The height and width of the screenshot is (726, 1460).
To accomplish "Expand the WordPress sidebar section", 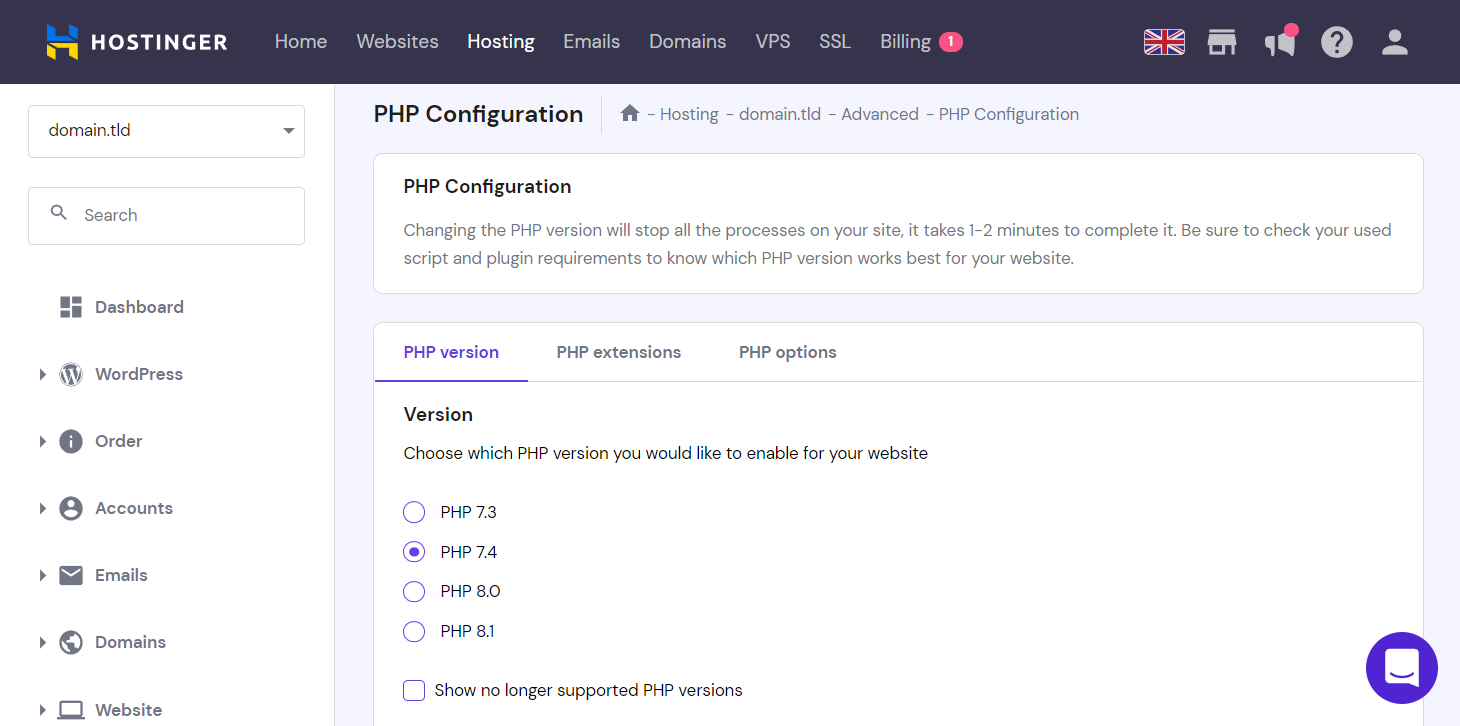I will 43,374.
